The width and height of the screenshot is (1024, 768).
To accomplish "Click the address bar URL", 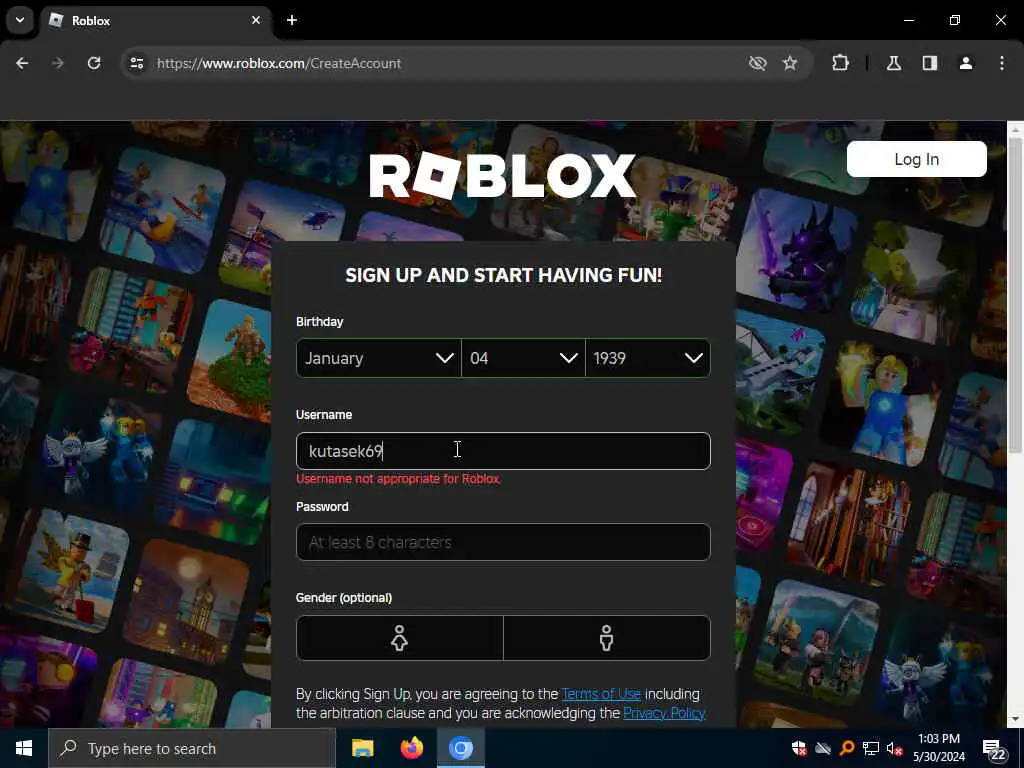I will 279,63.
